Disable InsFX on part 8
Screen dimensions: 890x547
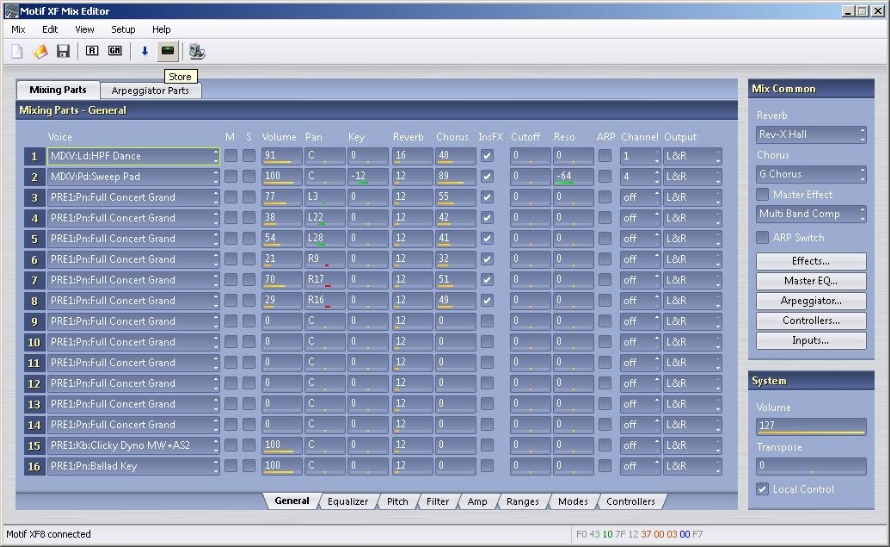coord(487,300)
